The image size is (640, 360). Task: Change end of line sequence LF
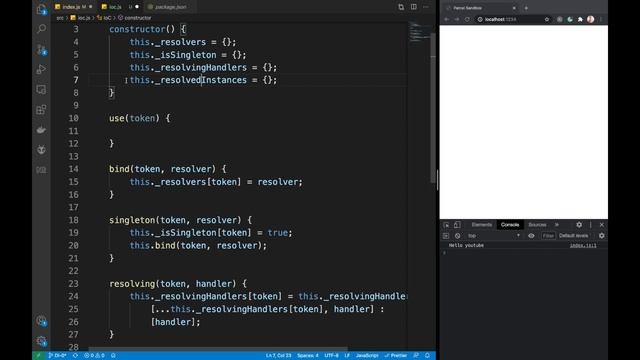pyautogui.click(x=347, y=356)
